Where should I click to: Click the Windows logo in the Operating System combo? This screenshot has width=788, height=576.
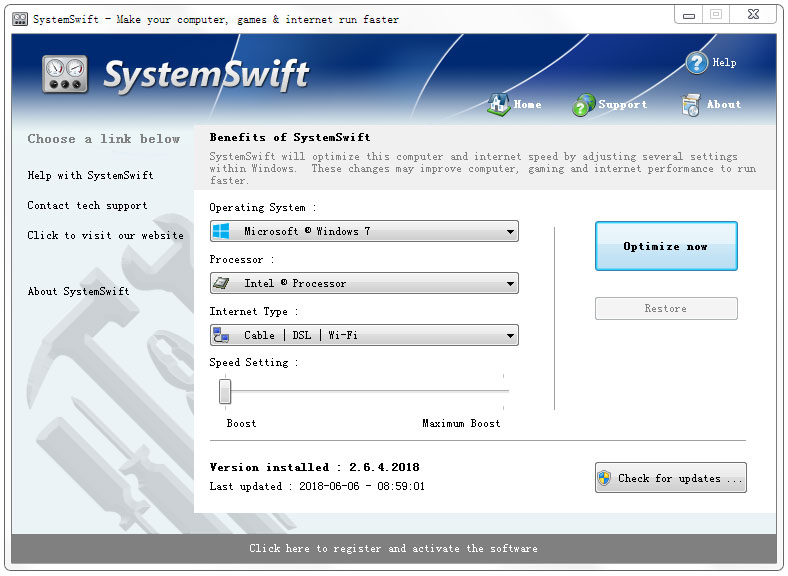point(221,231)
